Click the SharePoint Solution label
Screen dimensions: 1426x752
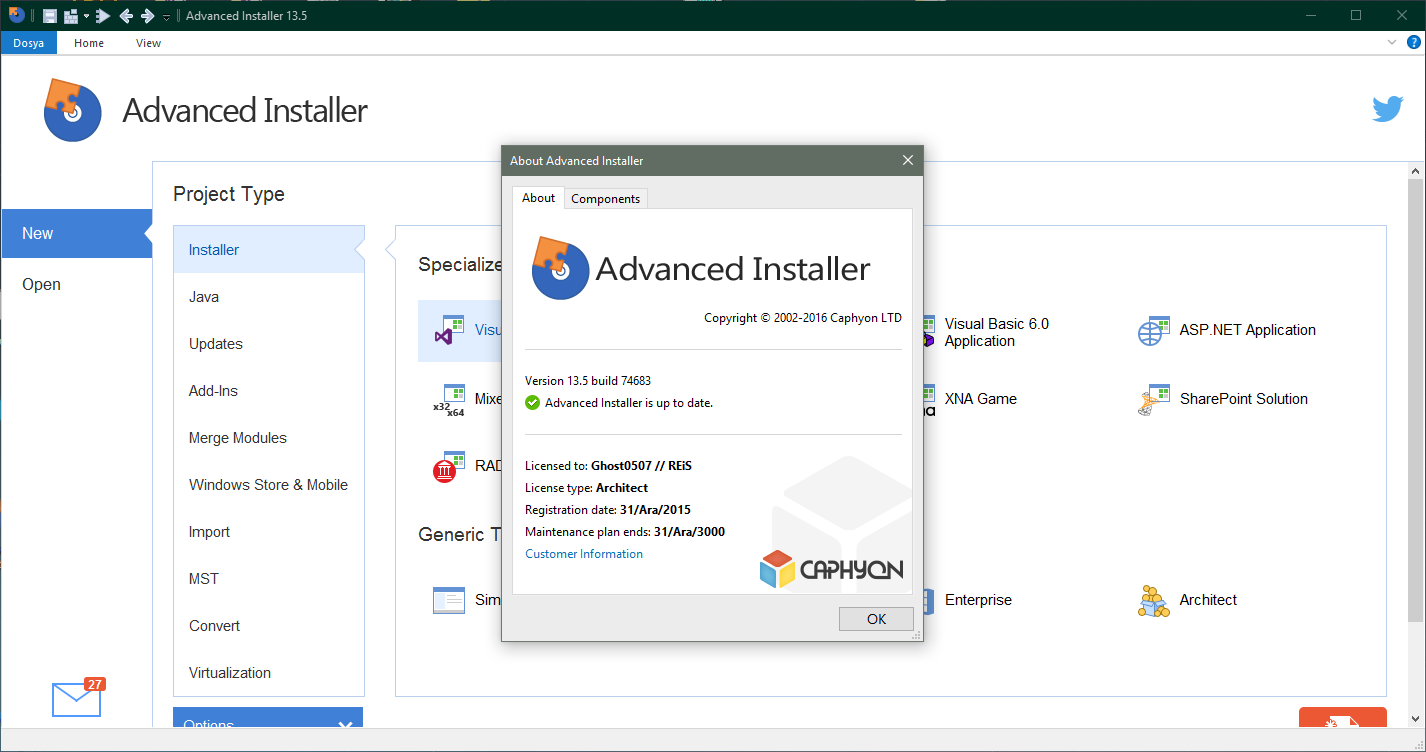[x=1243, y=398]
